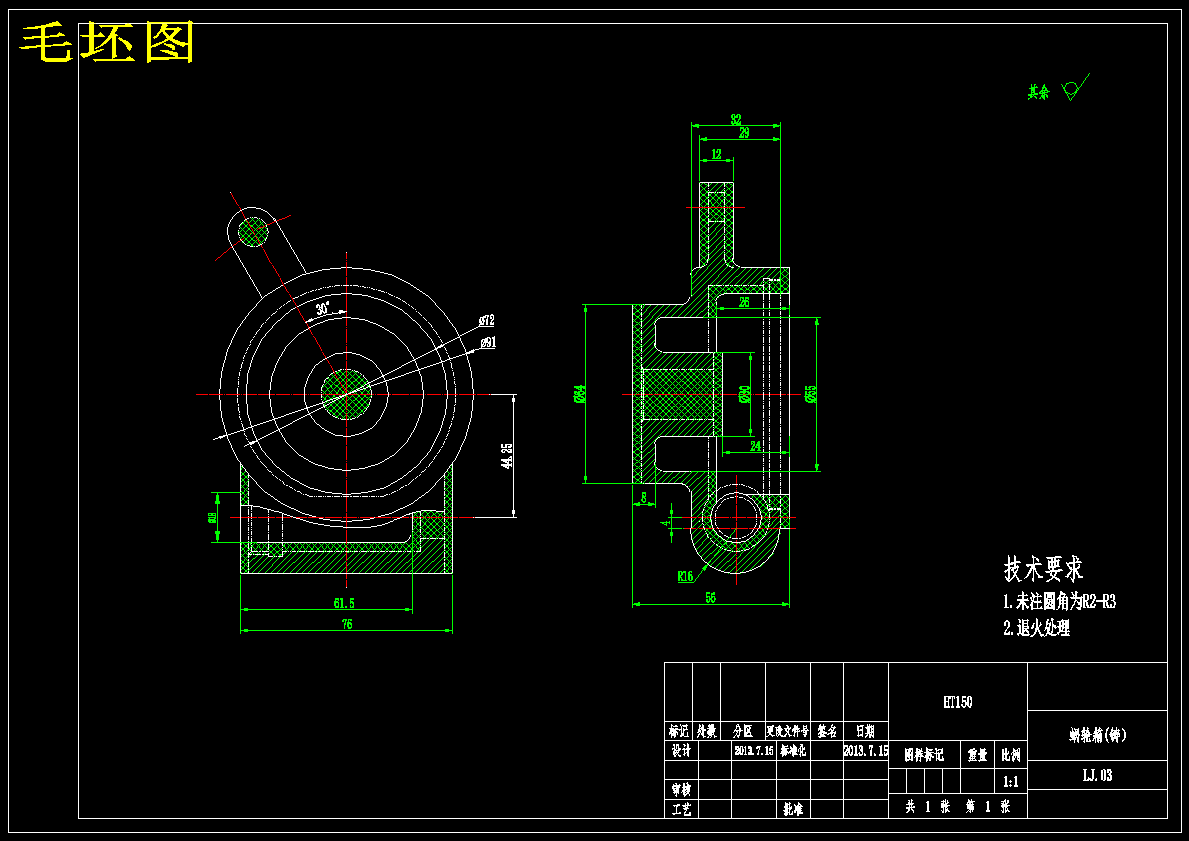1189x841 pixels.
Task: Select the 1:1 scale value
Action: [1011, 782]
